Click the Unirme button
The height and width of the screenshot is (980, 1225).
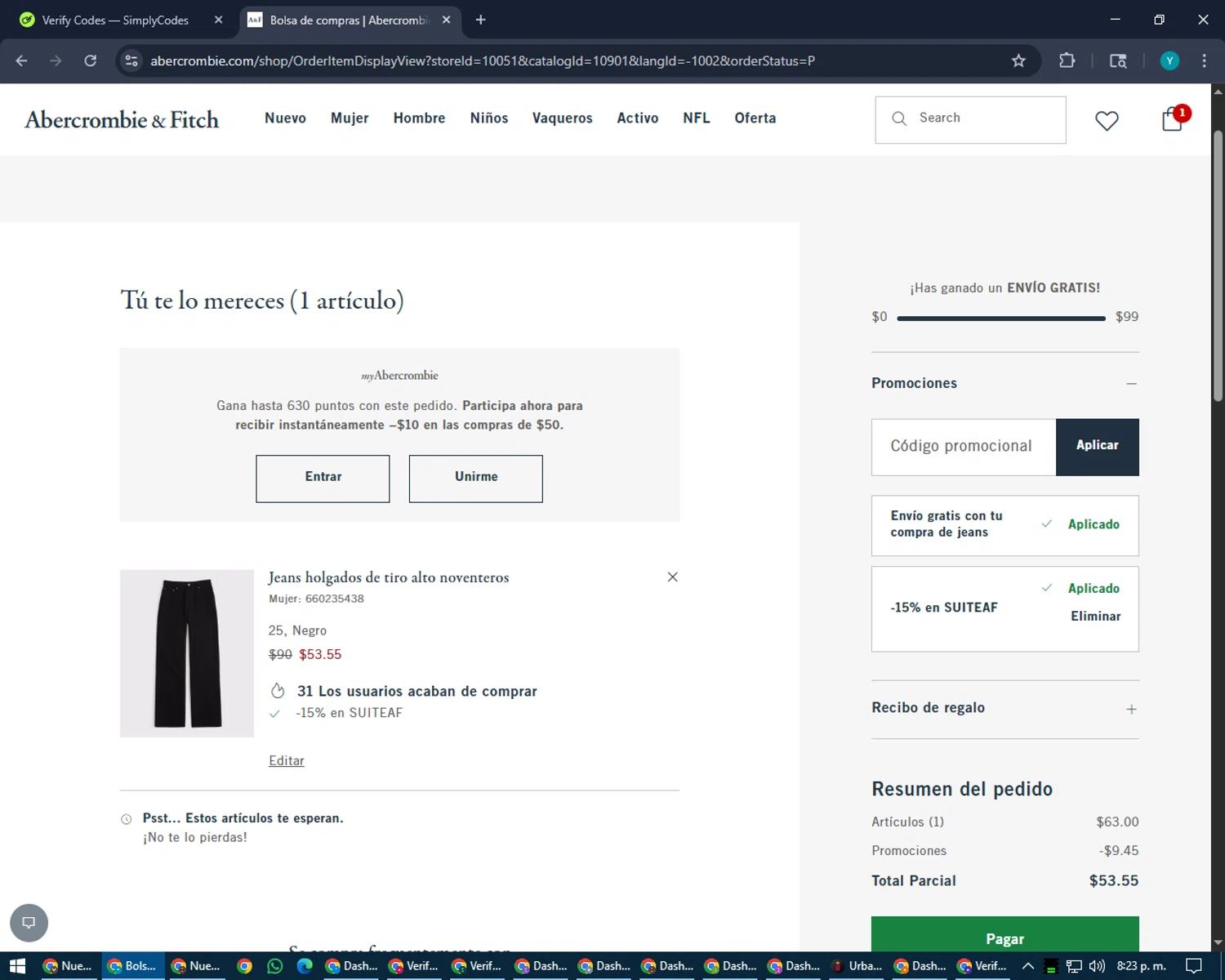click(475, 478)
